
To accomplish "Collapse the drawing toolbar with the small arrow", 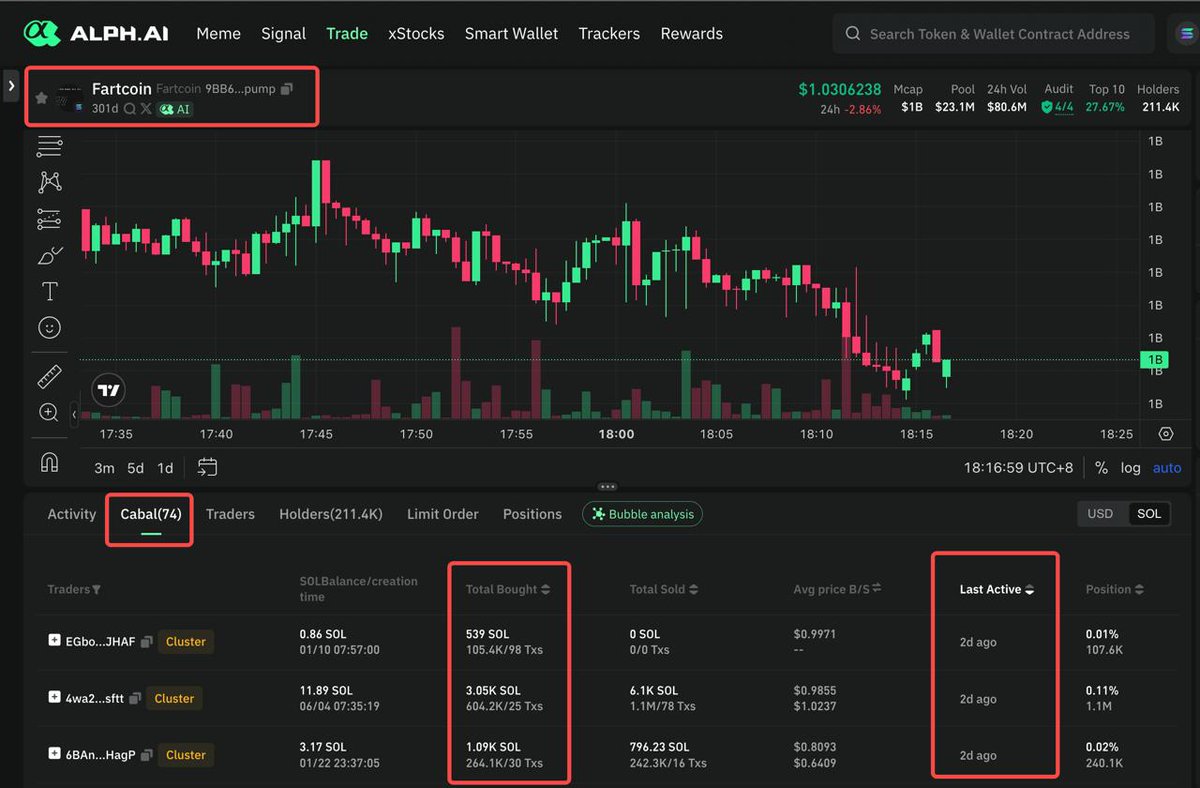I will pos(74,414).
